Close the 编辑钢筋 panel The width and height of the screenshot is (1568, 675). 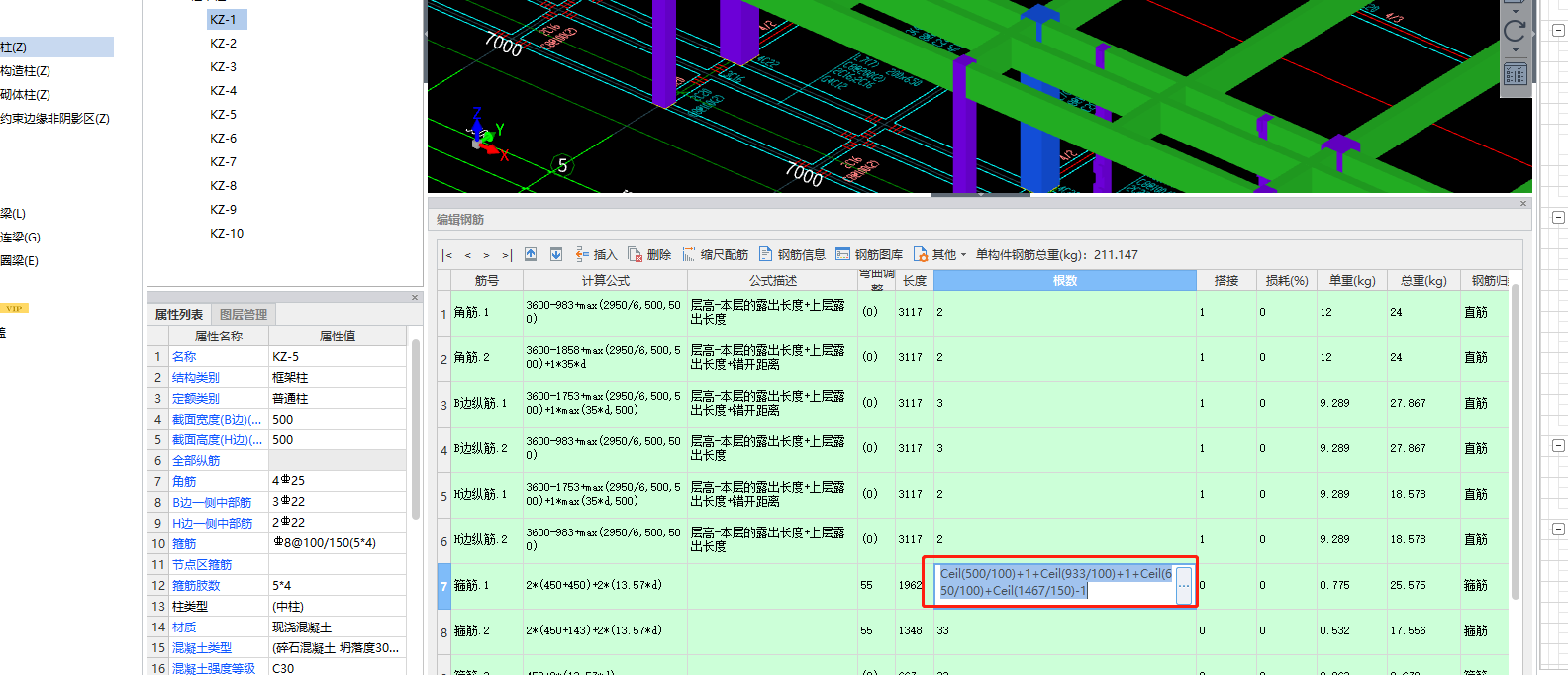coord(1523,203)
